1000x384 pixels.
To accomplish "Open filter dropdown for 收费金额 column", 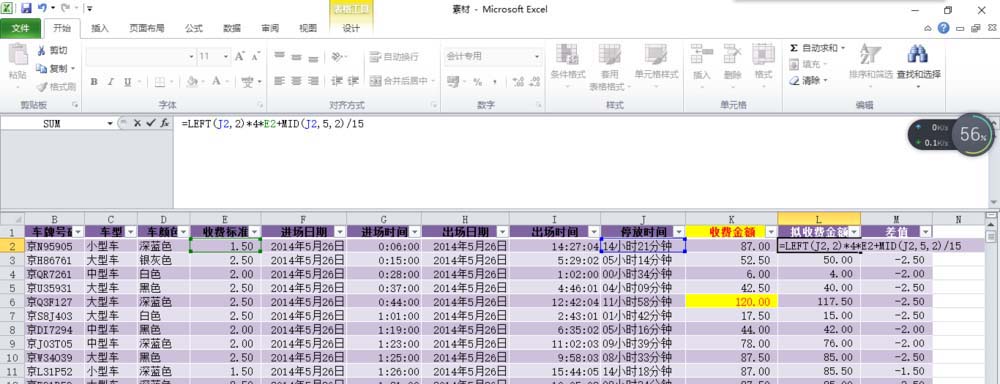I will (x=771, y=232).
